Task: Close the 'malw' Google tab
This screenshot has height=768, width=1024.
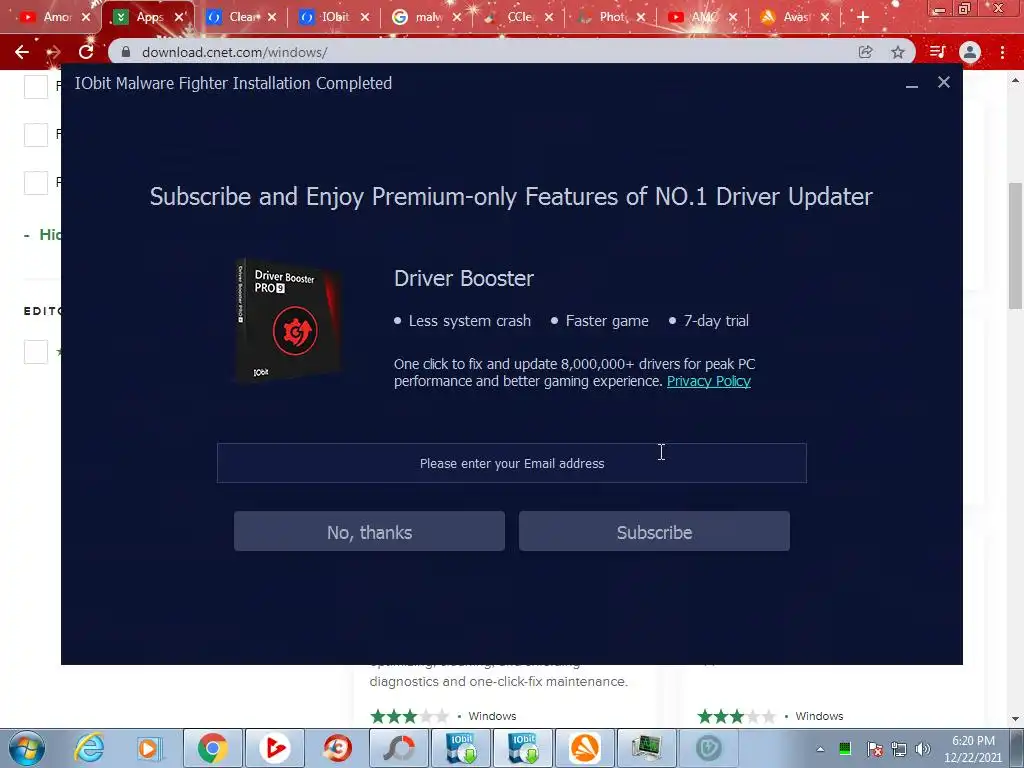Action: pos(456,18)
